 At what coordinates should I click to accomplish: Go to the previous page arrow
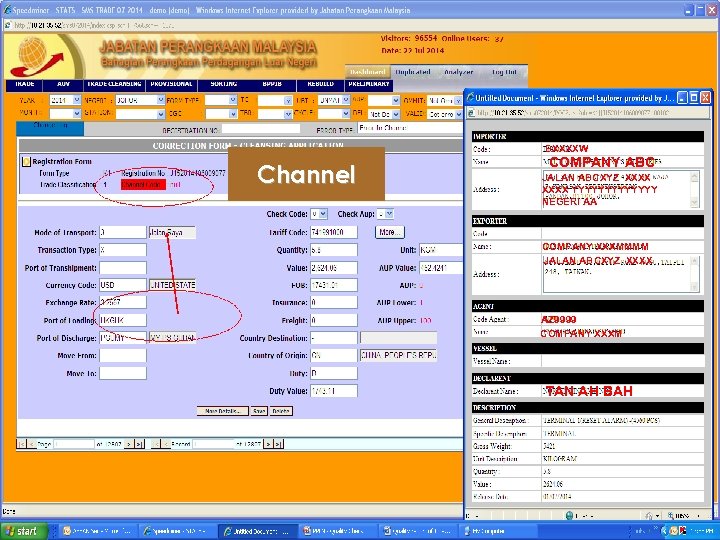pos(32,444)
